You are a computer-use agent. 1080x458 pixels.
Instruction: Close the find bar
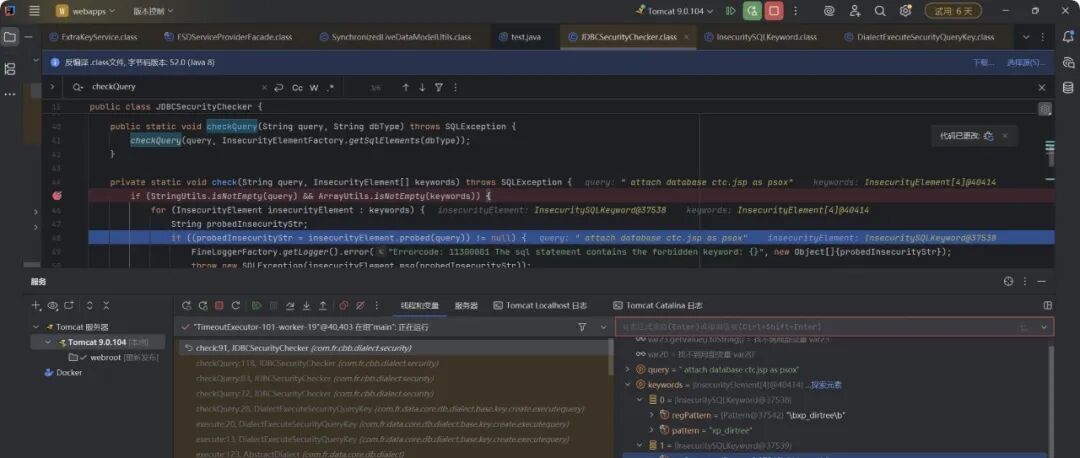[1042, 87]
